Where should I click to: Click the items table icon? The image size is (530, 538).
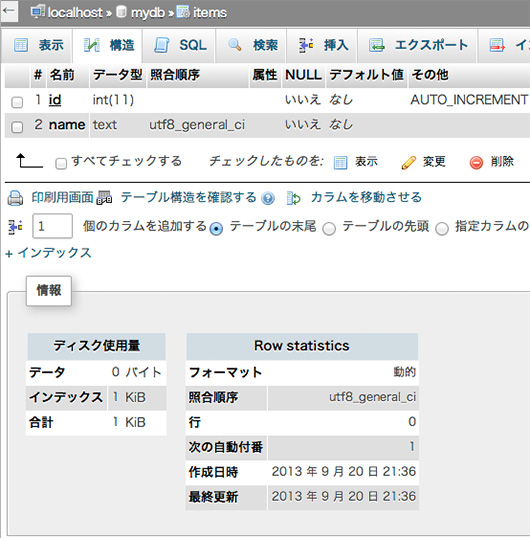[183, 12]
